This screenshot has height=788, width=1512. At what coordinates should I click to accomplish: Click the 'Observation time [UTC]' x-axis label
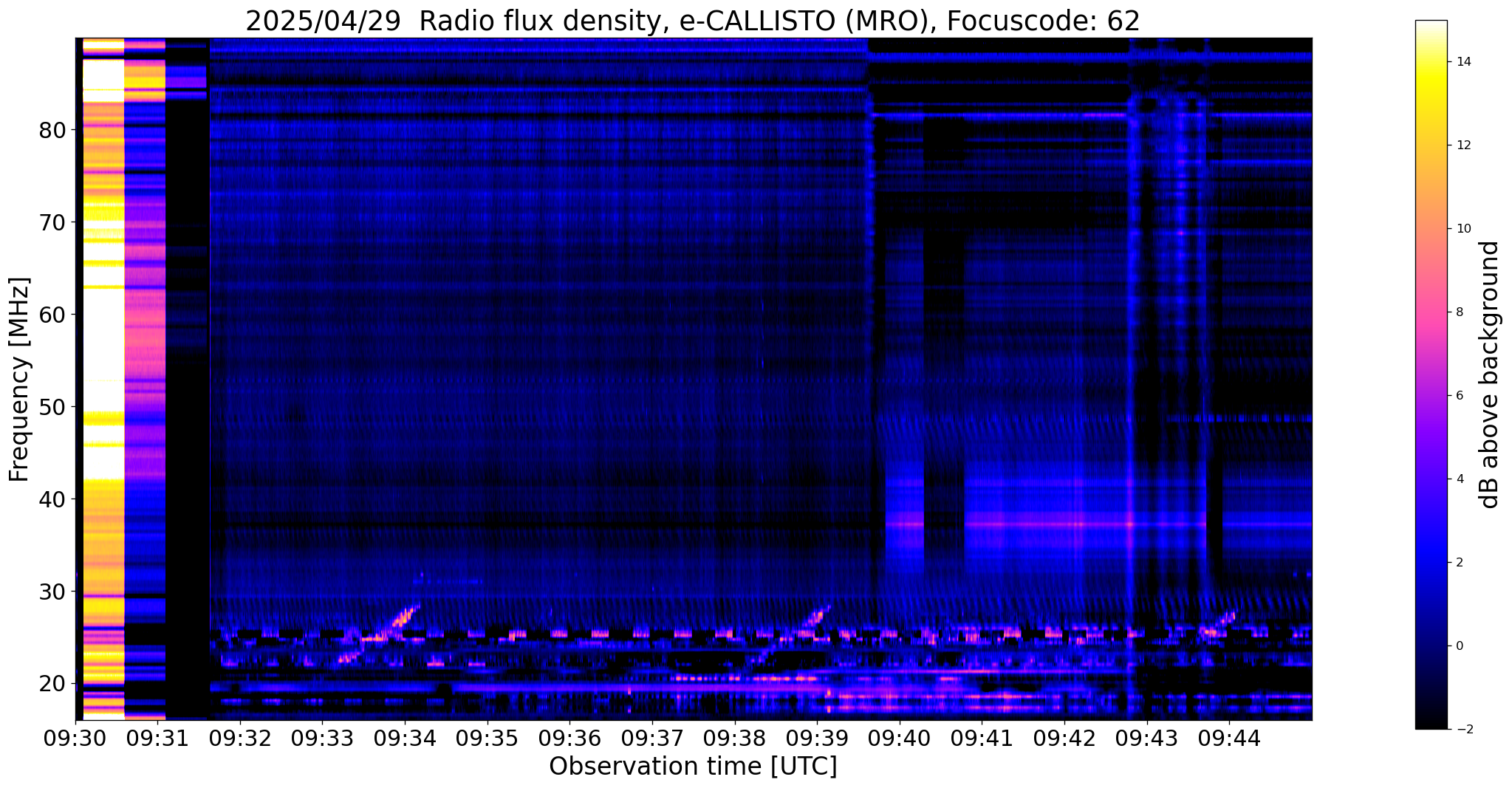[693, 767]
